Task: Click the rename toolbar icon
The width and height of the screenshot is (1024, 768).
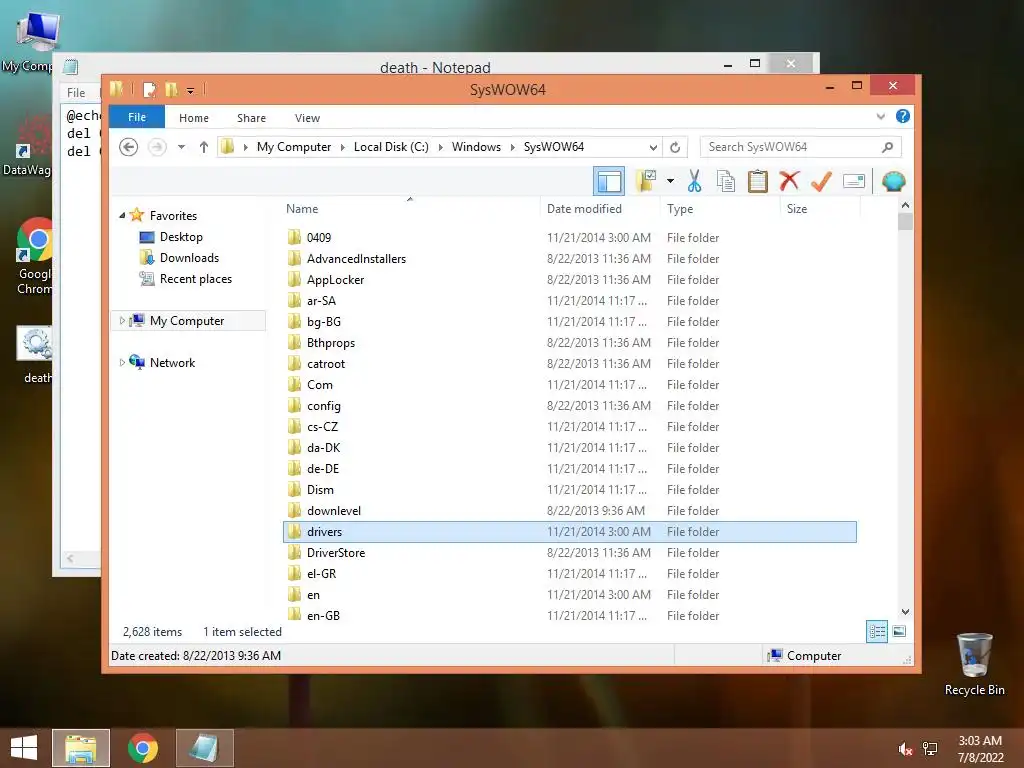Action: [854, 181]
